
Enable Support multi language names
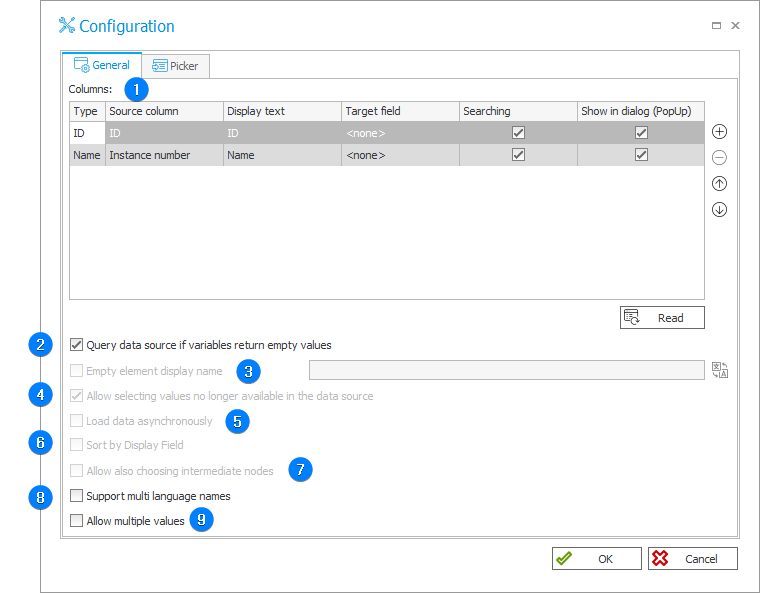[77, 496]
